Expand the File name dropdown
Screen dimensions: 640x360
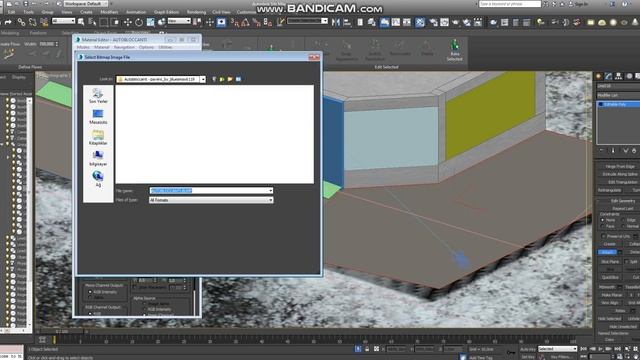point(270,191)
